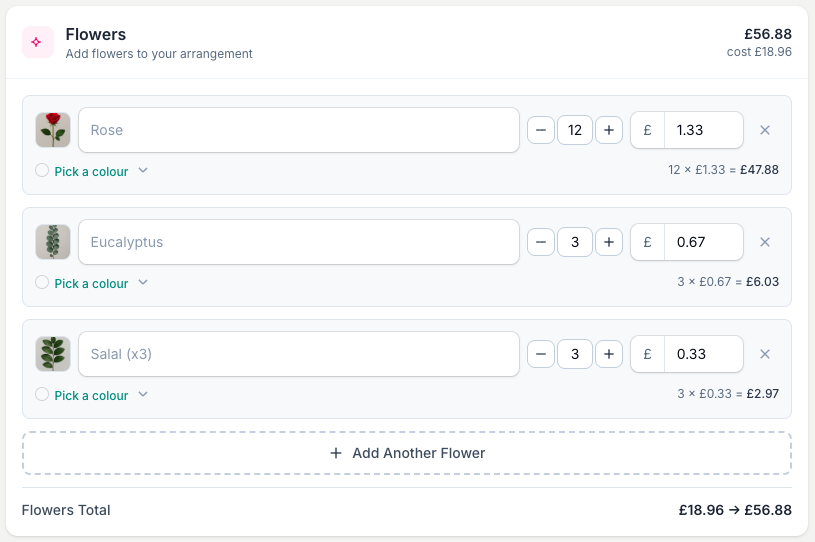This screenshot has height=542, width=815.
Task: Decrease the Rose quantity with minus
Action: tap(541, 130)
